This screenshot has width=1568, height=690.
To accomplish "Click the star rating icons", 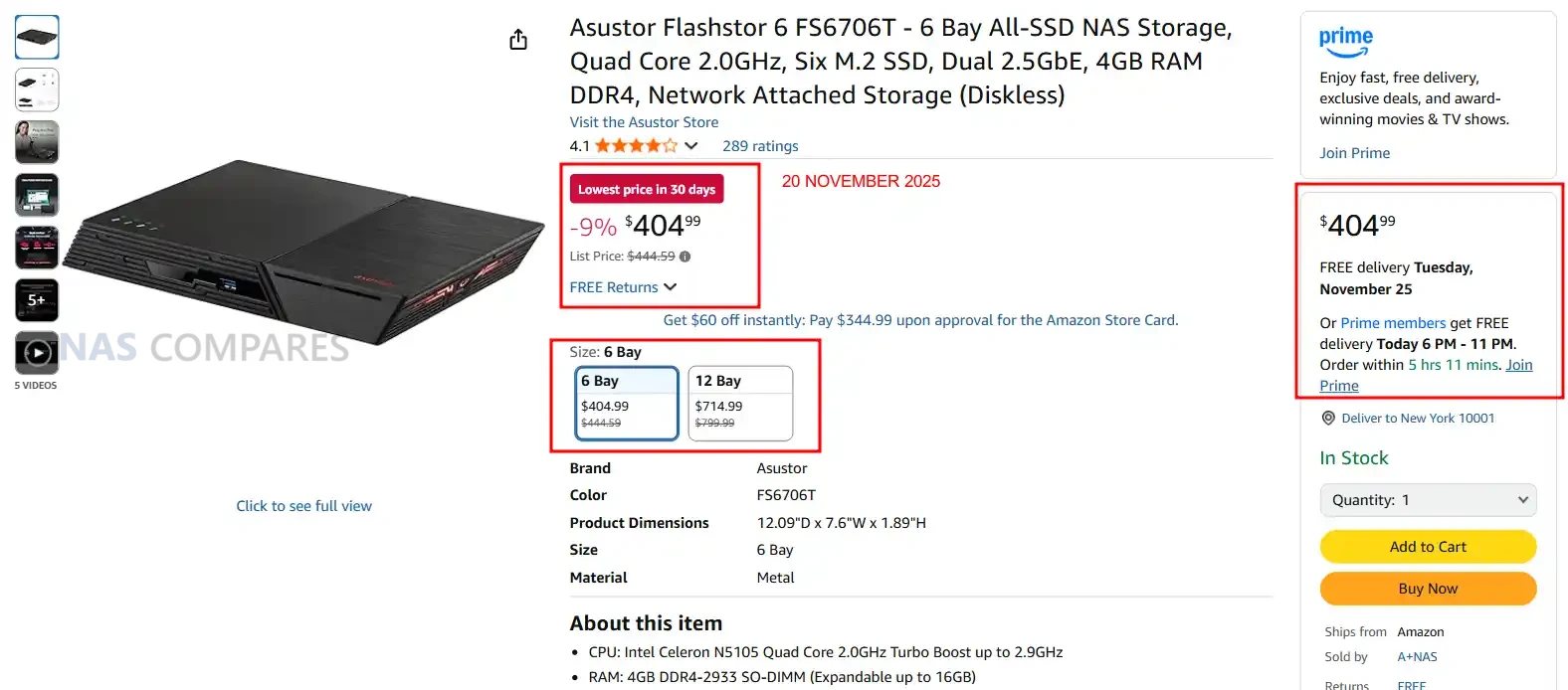I will click(x=636, y=146).
